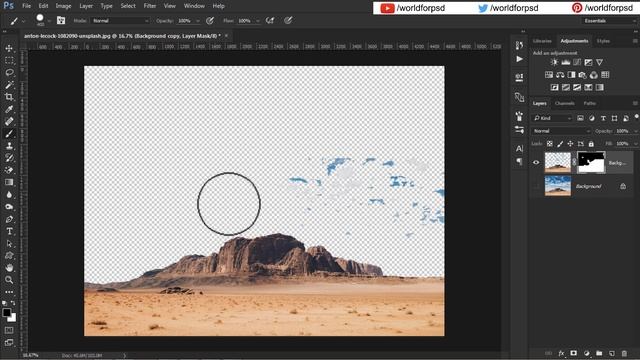Open the tool preset picker arrow
Image resolution: width=640 pixels, height=360 pixels.
point(24,21)
